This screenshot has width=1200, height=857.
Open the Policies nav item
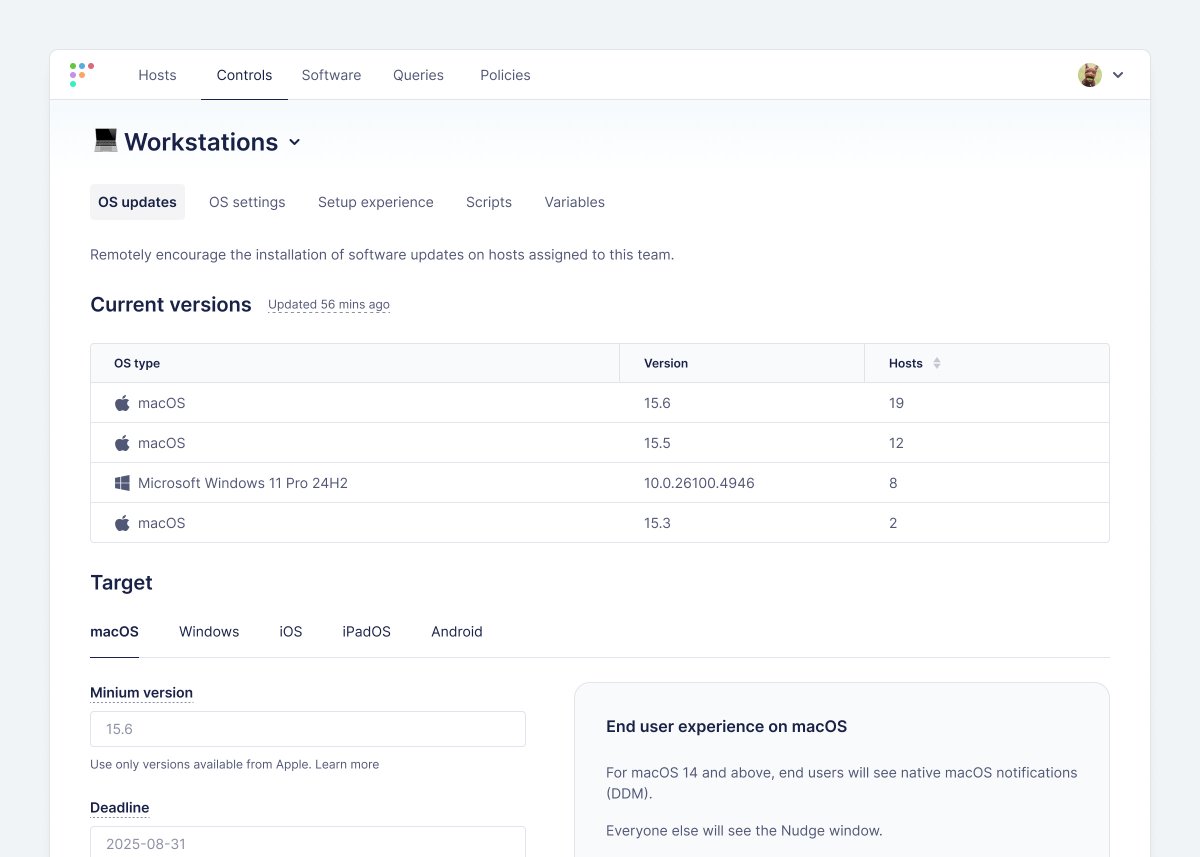pos(505,75)
